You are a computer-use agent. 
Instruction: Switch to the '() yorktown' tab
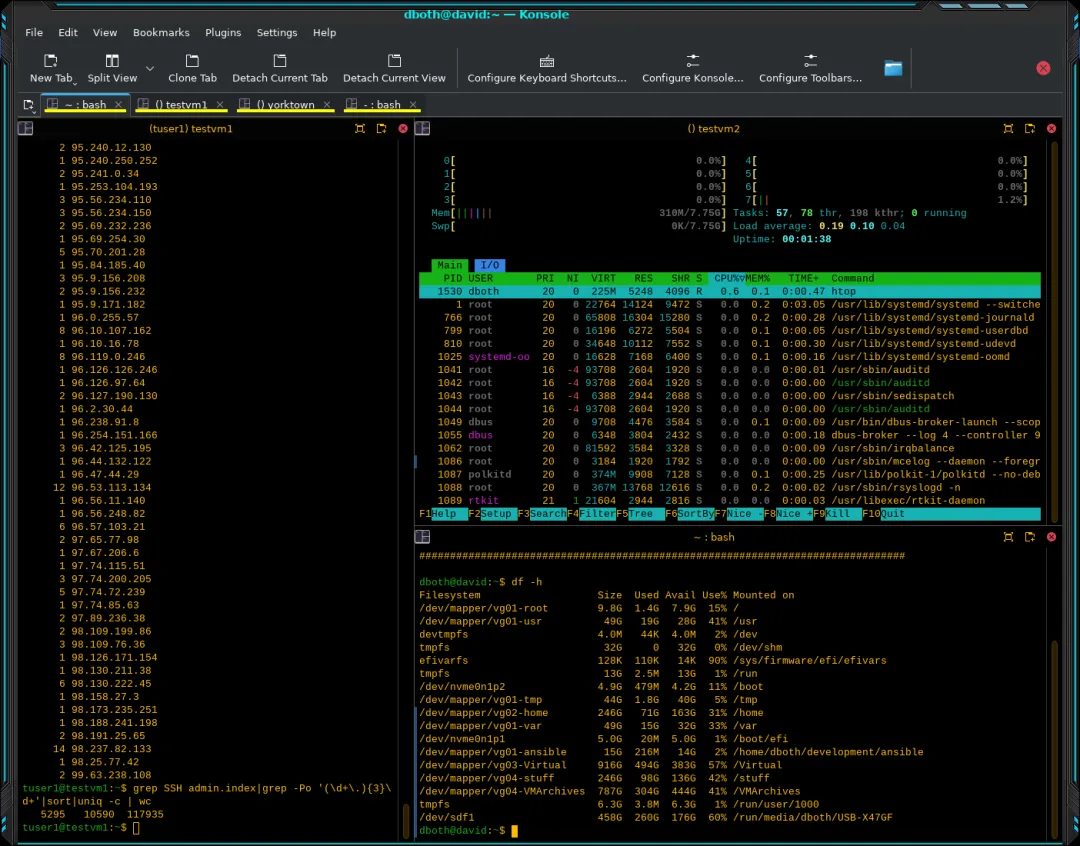point(284,105)
